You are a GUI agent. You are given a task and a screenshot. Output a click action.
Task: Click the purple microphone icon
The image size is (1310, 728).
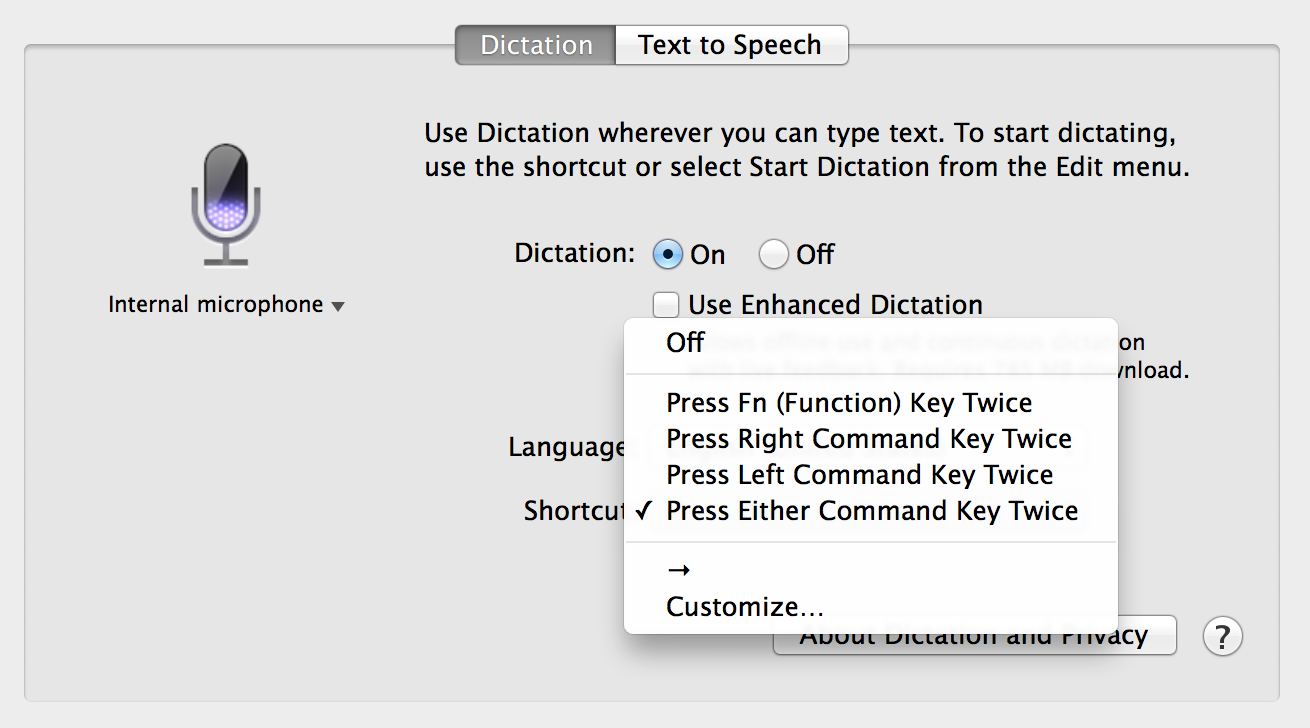coord(226,204)
